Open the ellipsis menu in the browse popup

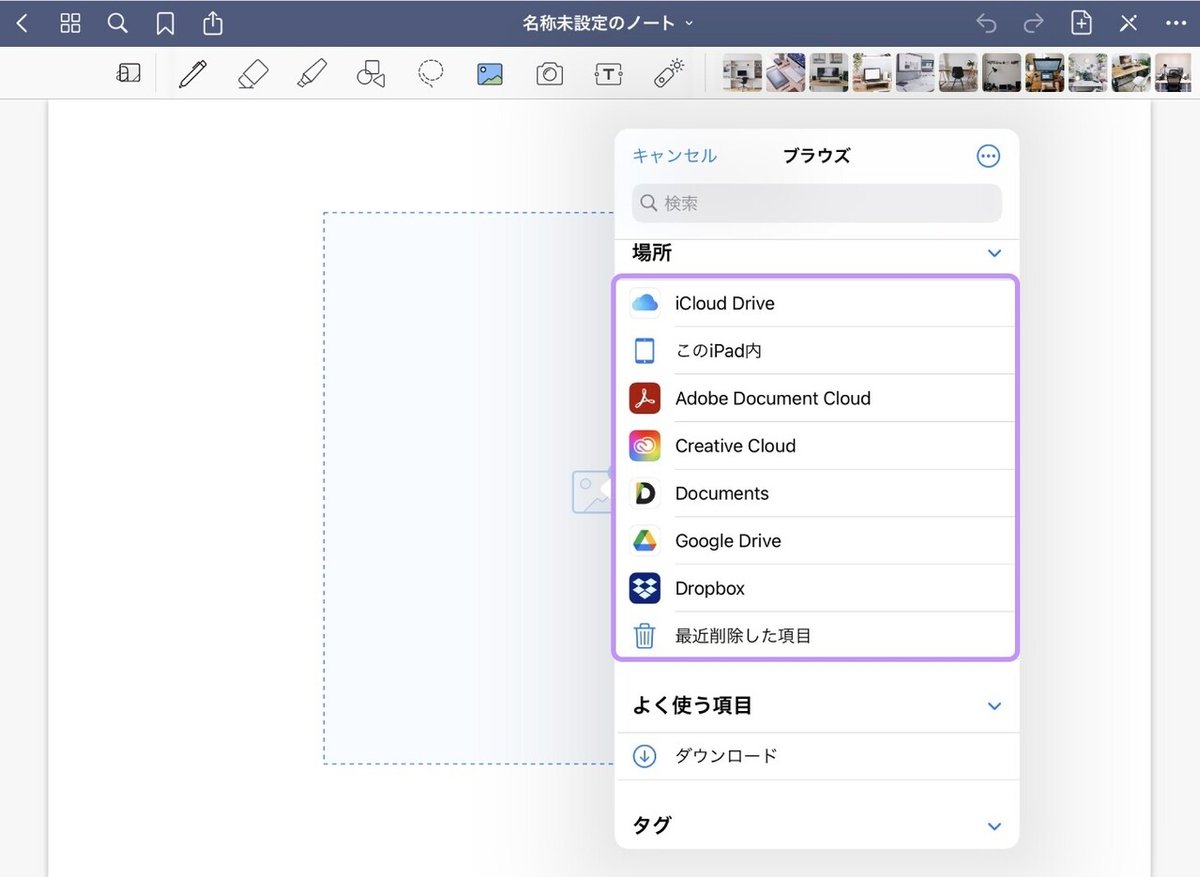(x=988, y=155)
